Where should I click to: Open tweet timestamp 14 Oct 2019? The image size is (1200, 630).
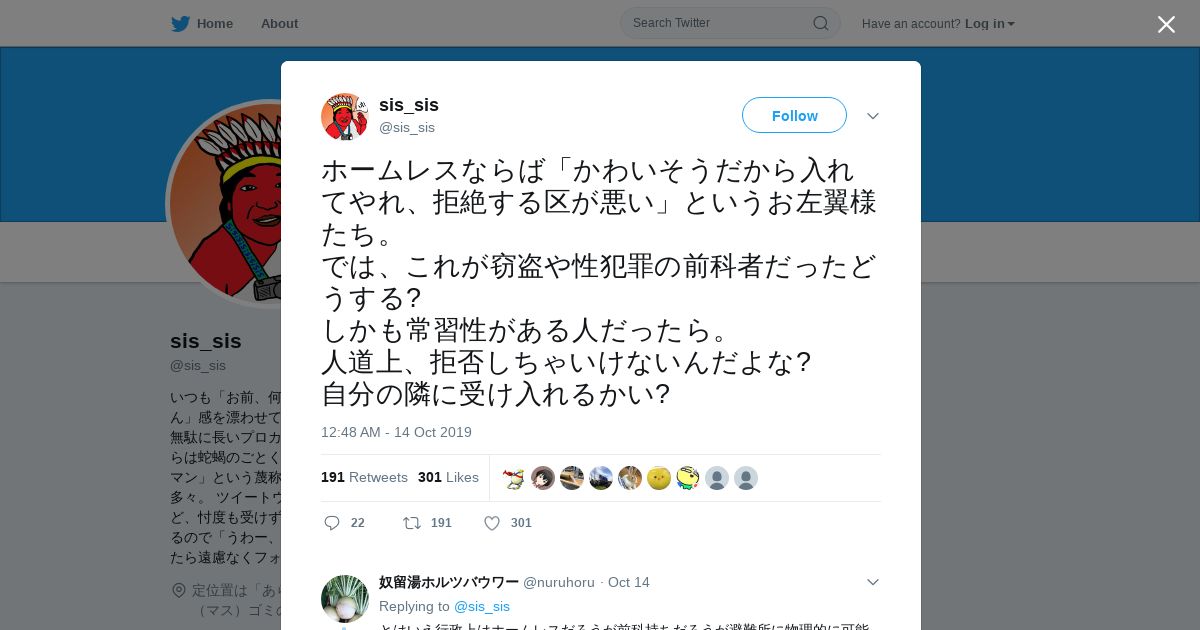pyautogui.click(x=396, y=432)
